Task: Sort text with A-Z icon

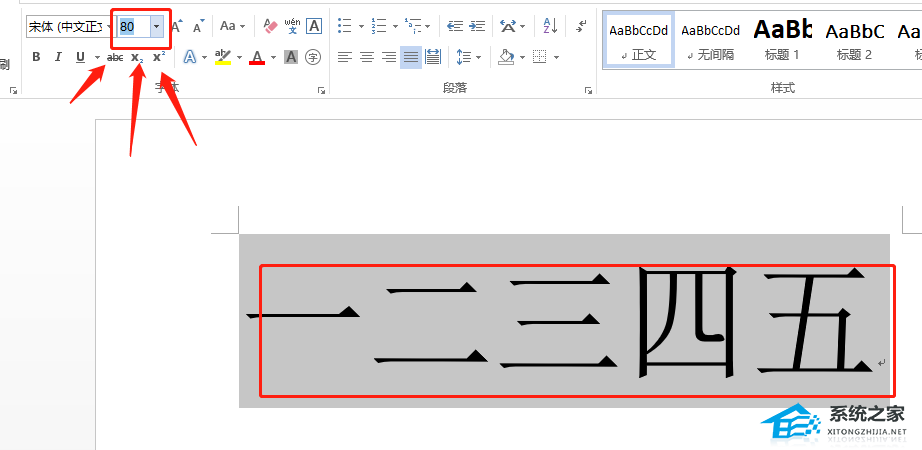Action: point(550,26)
